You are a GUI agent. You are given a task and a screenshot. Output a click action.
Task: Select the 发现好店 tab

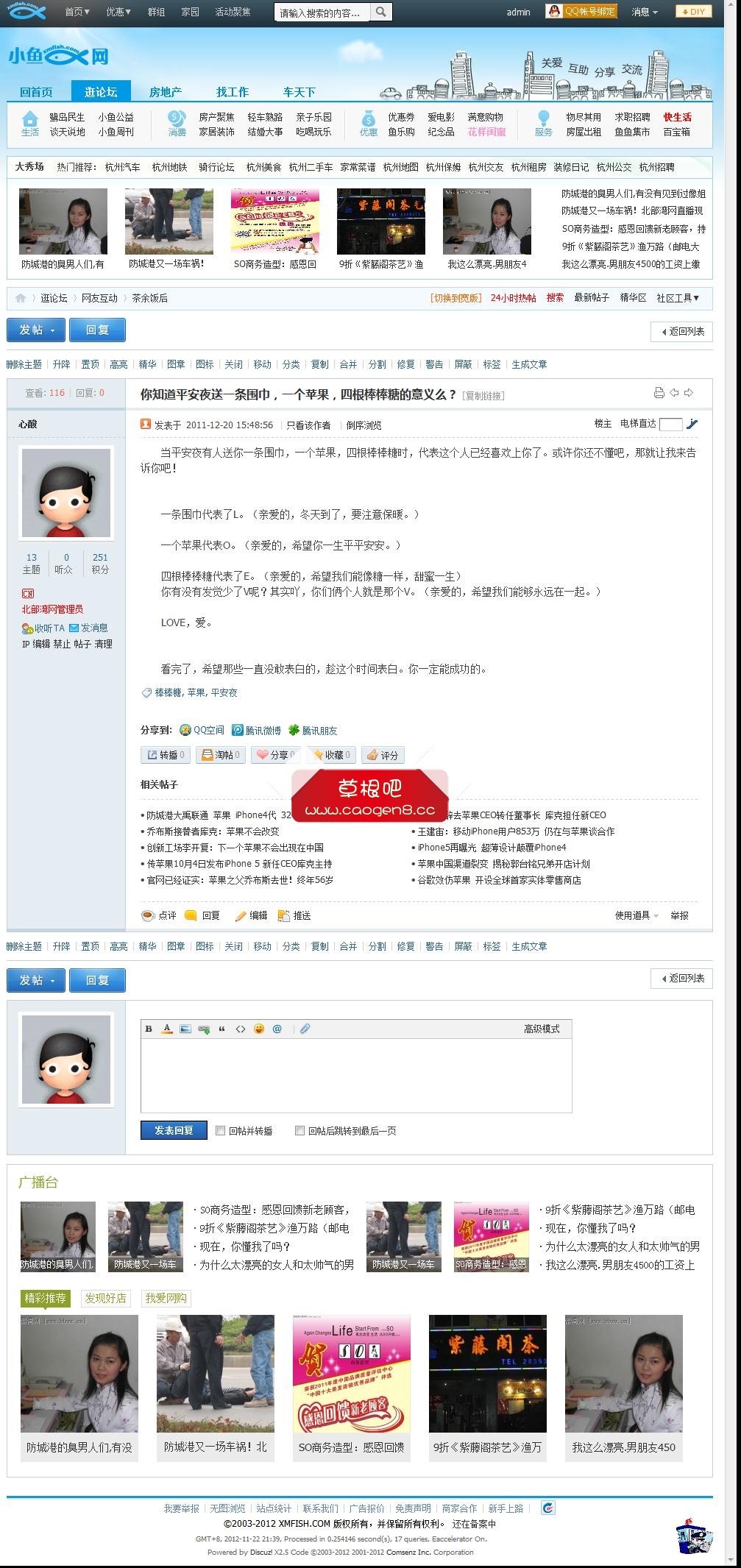coord(105,1299)
